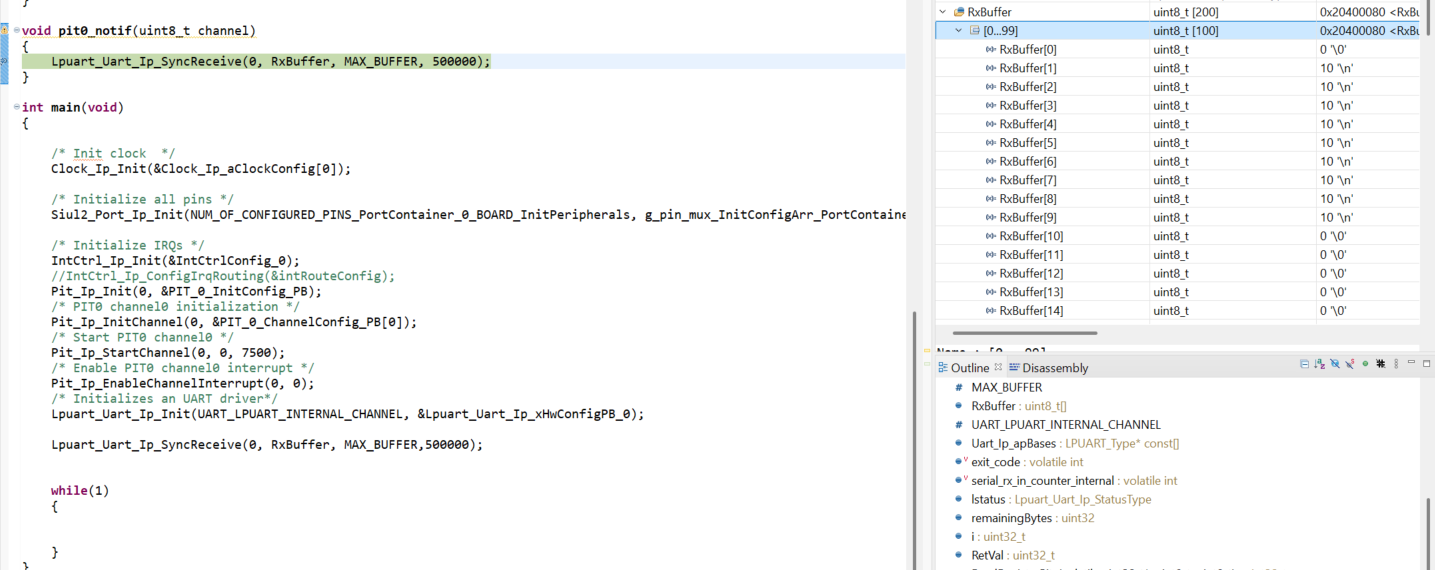Select RetVal in the Outline list

coord(1013,555)
